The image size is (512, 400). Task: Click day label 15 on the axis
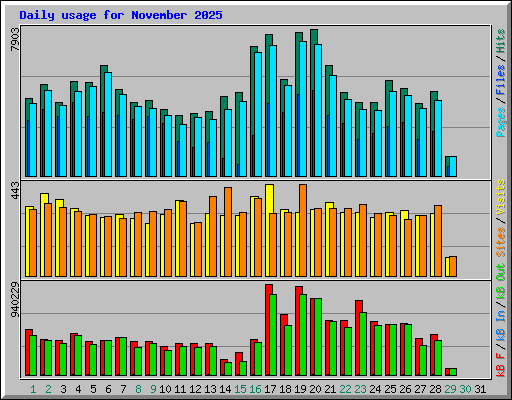pos(240,389)
